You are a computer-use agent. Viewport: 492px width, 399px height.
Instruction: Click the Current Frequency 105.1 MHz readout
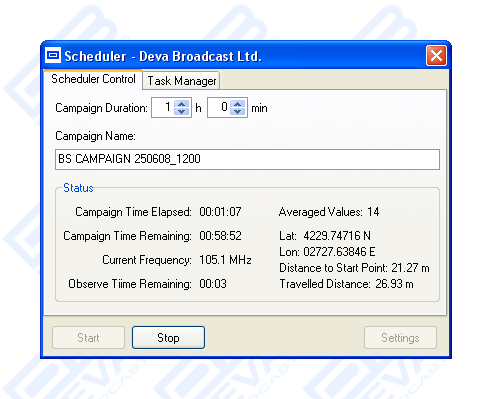coord(225,260)
